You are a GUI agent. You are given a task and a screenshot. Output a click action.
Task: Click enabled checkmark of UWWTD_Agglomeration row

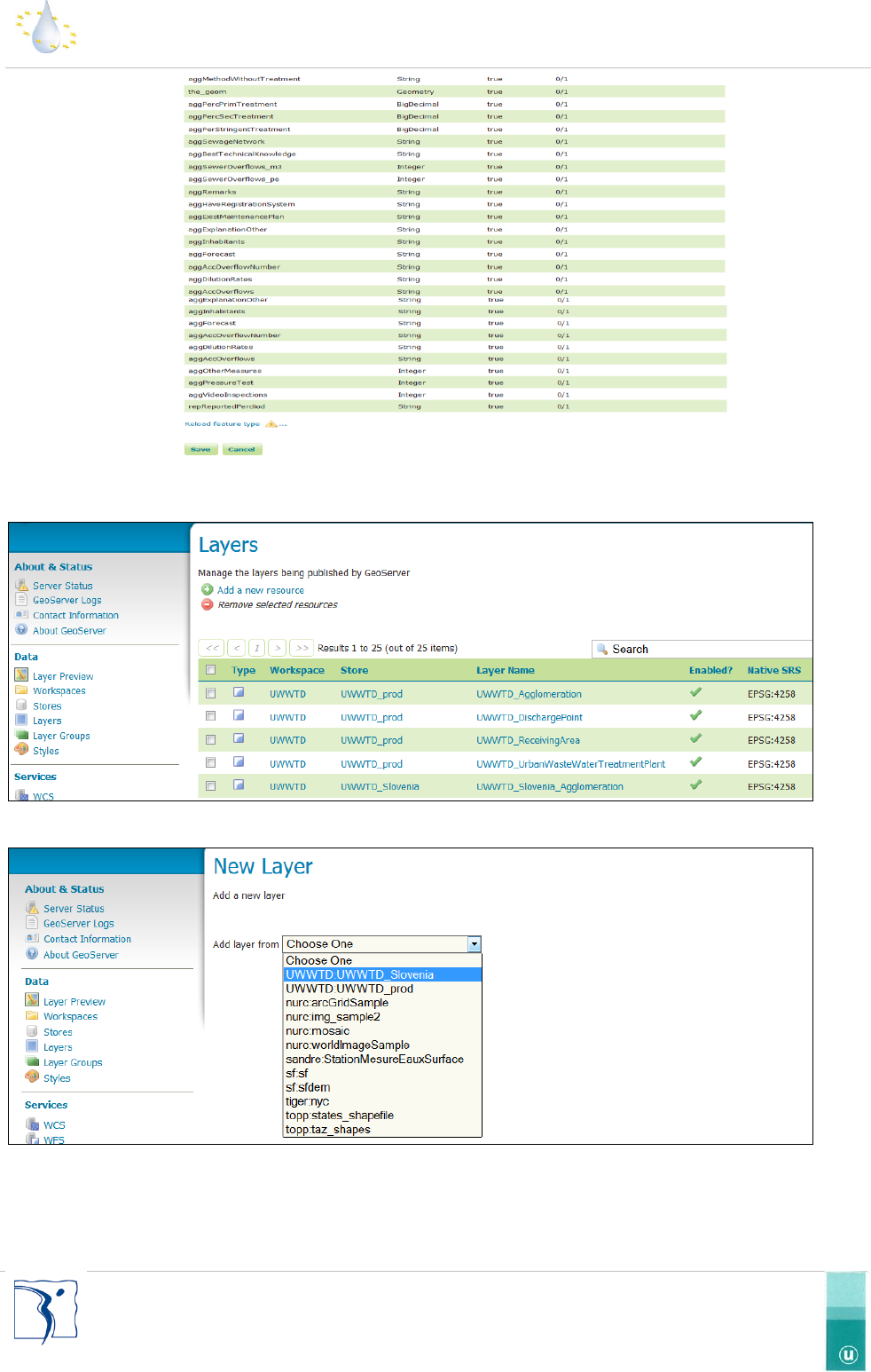(x=695, y=692)
